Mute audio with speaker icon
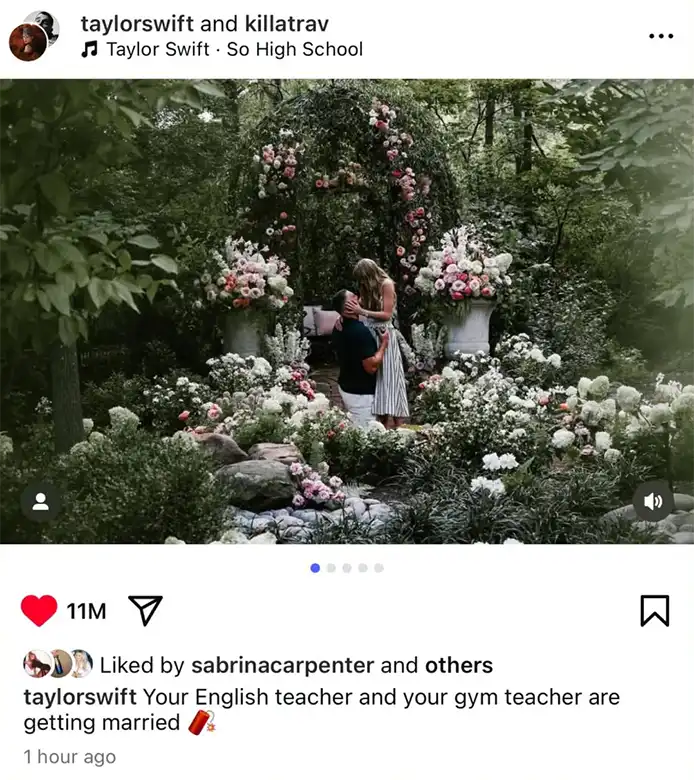Image resolution: width=694 pixels, height=780 pixels. [x=653, y=501]
